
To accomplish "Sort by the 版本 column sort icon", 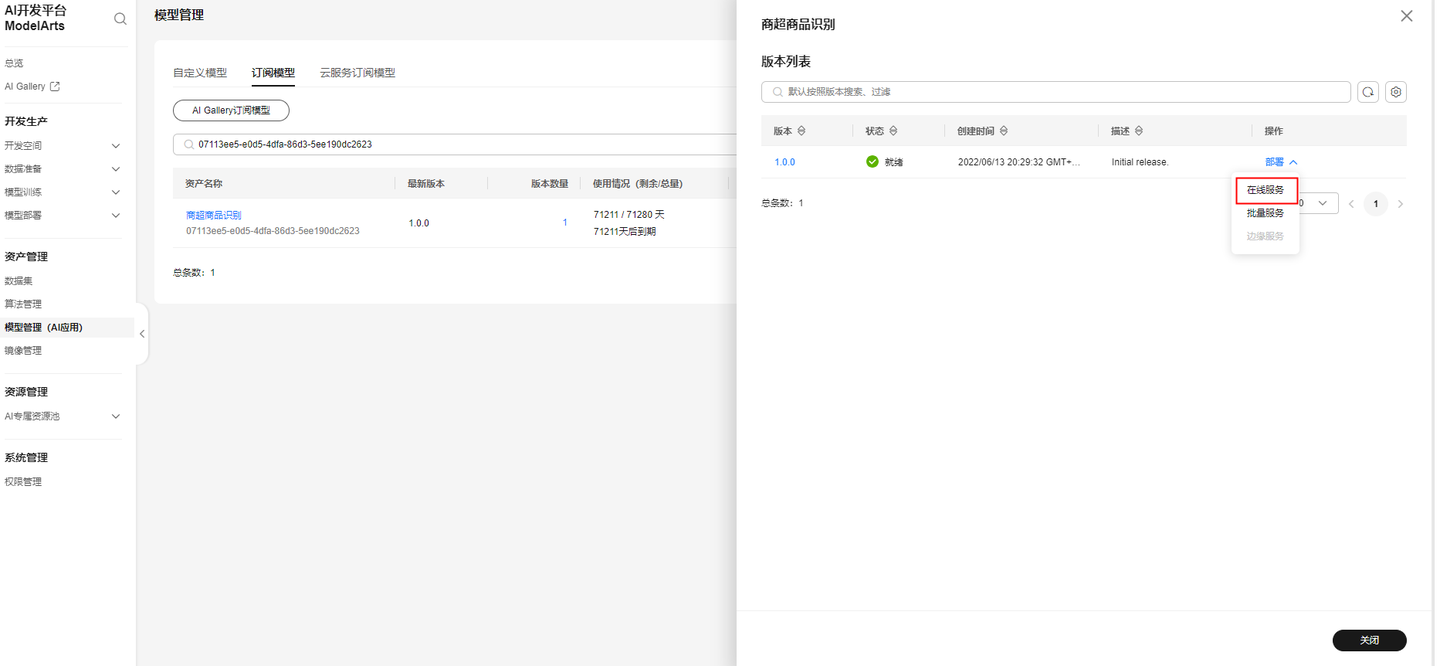I will [801, 131].
